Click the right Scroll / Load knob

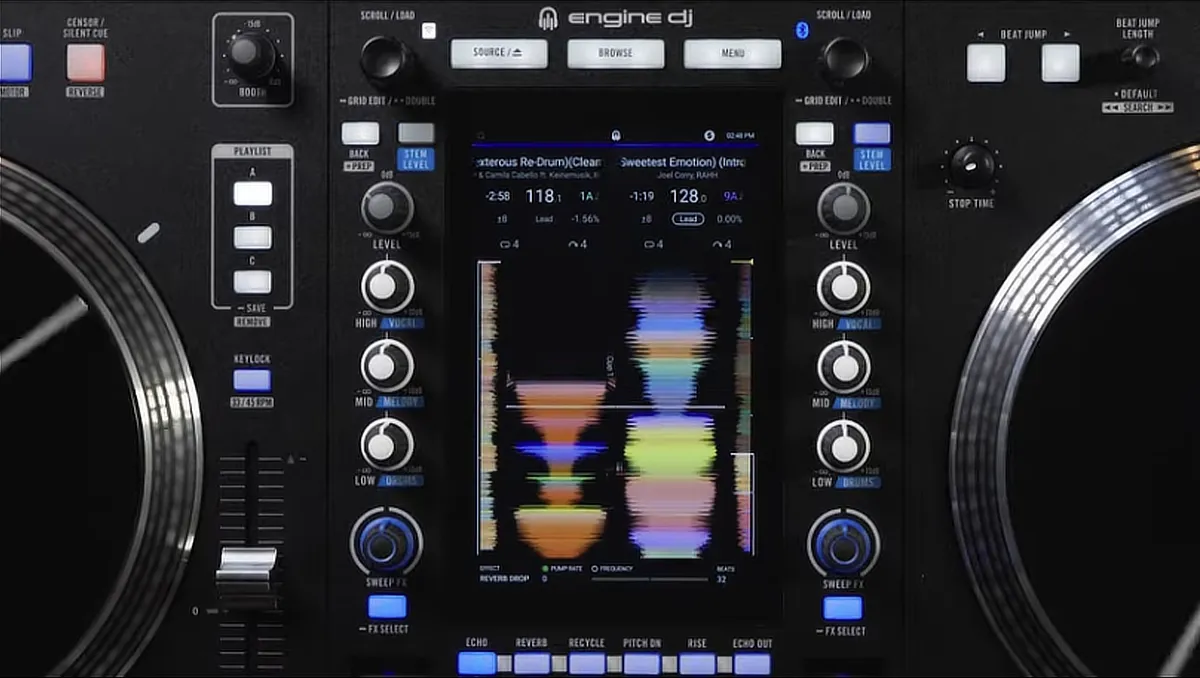click(846, 60)
